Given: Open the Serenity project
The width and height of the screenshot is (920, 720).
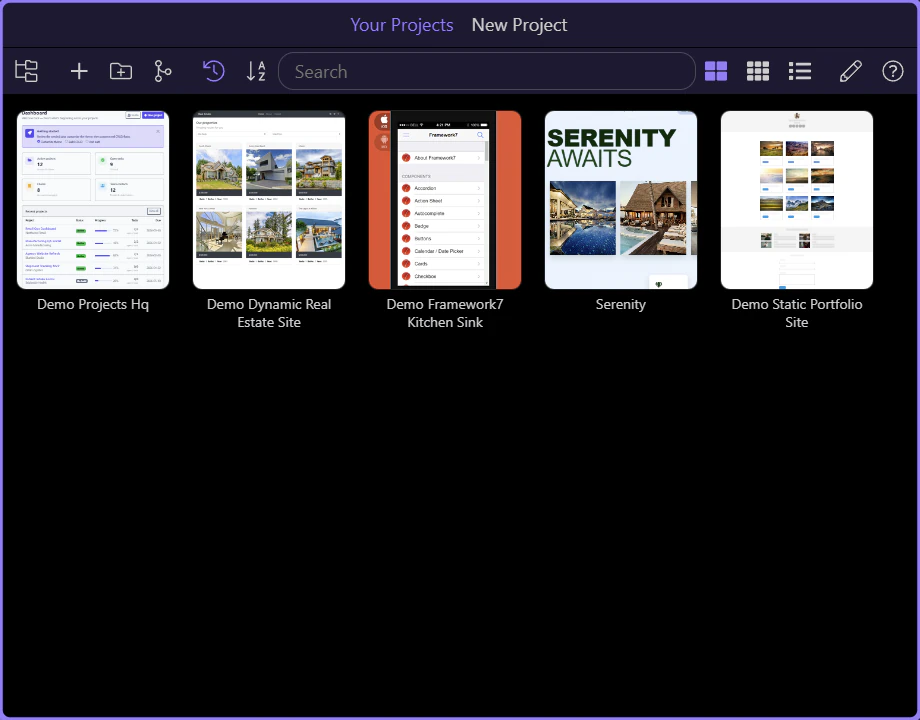Looking at the screenshot, I should pos(620,199).
